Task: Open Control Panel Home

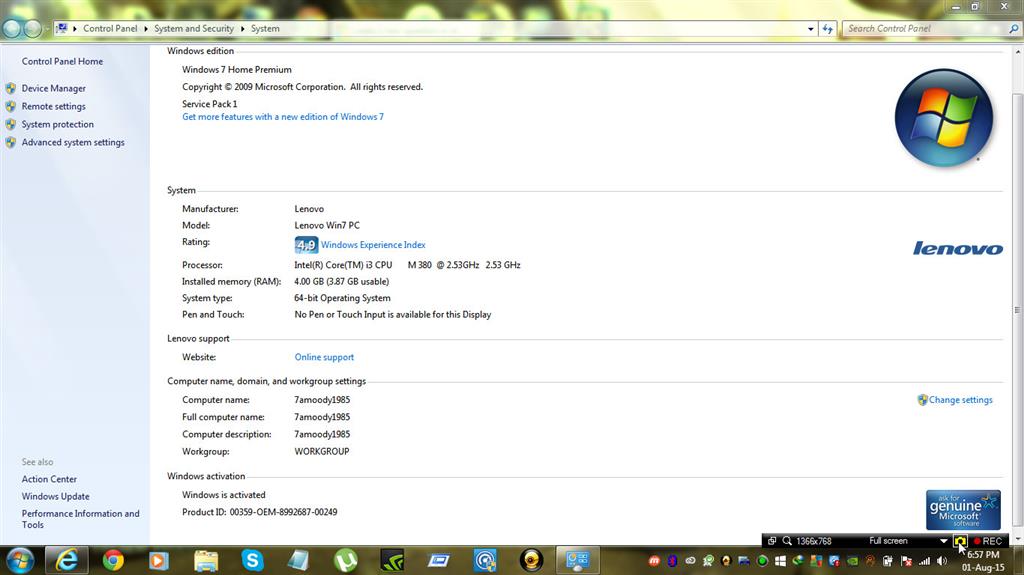Action: (62, 61)
